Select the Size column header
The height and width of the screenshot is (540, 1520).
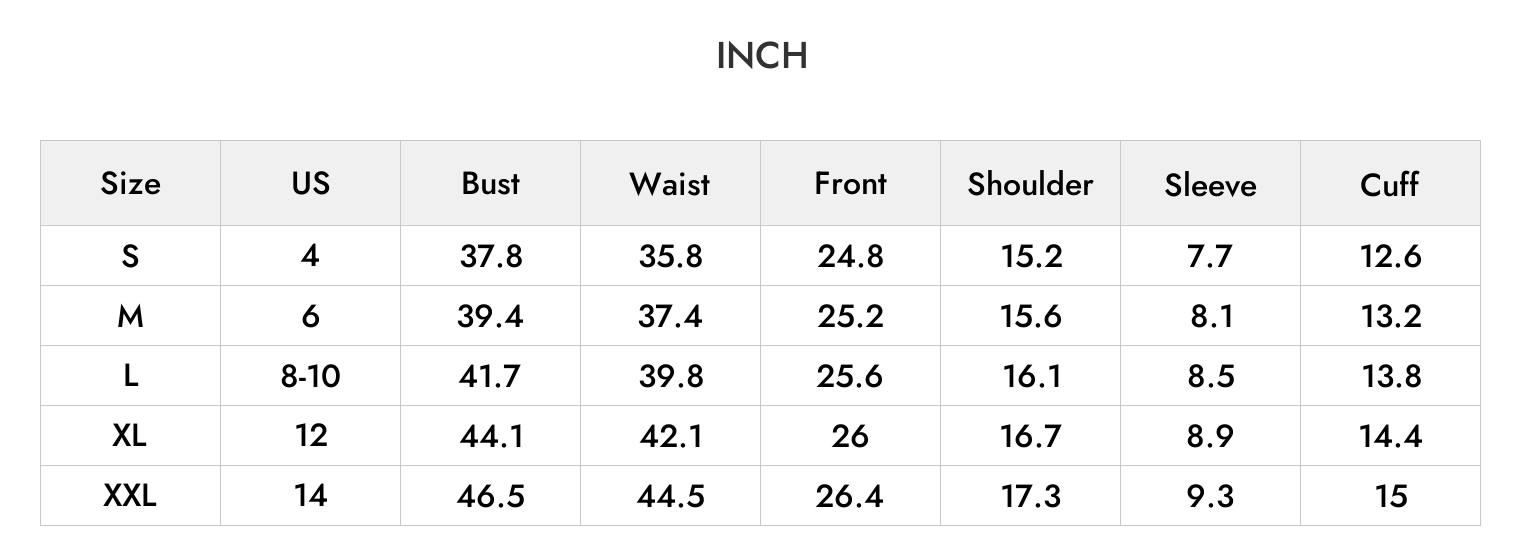pyautogui.click(x=130, y=184)
